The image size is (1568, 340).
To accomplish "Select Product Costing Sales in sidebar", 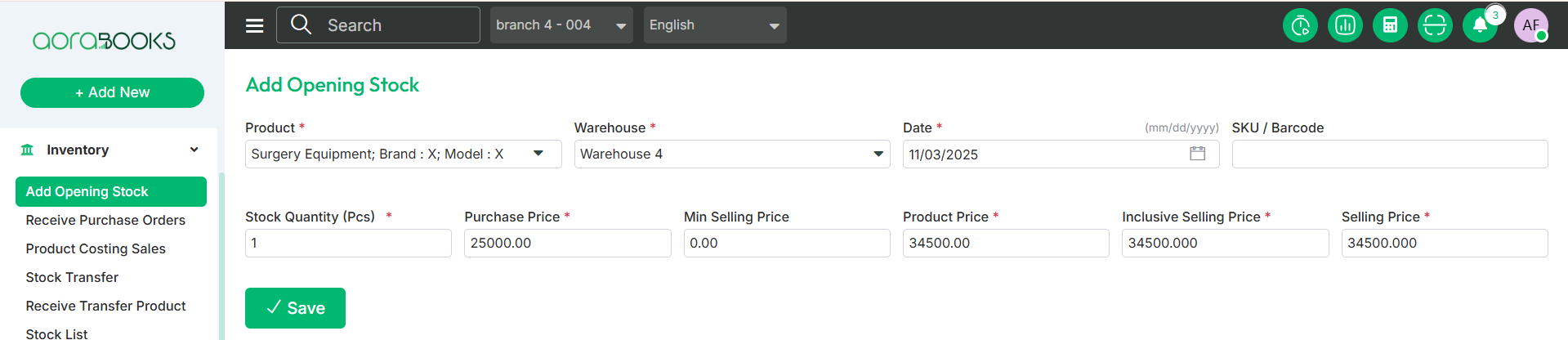I will tap(96, 248).
